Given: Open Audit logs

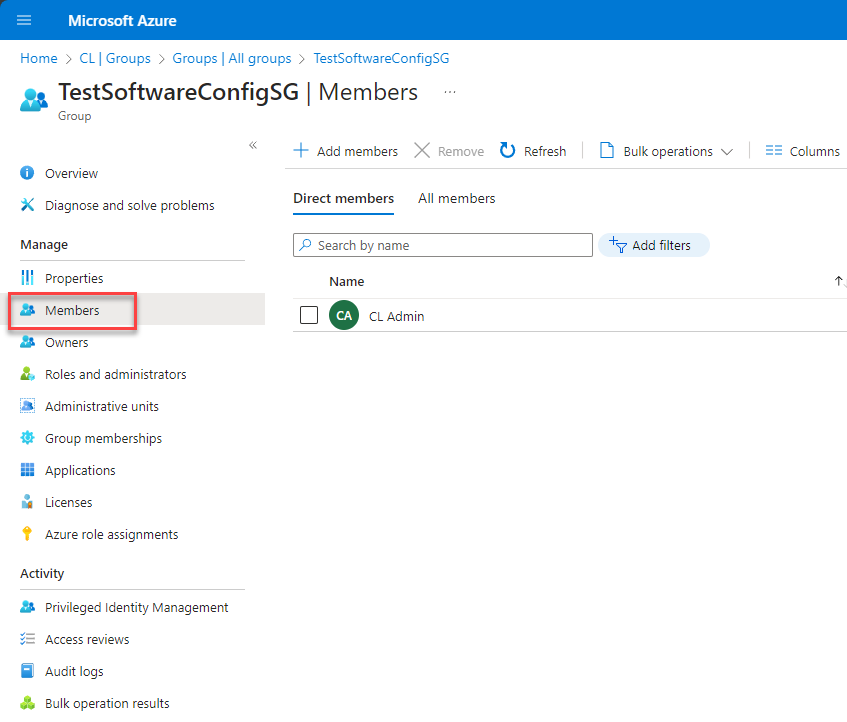Looking at the screenshot, I should point(75,671).
